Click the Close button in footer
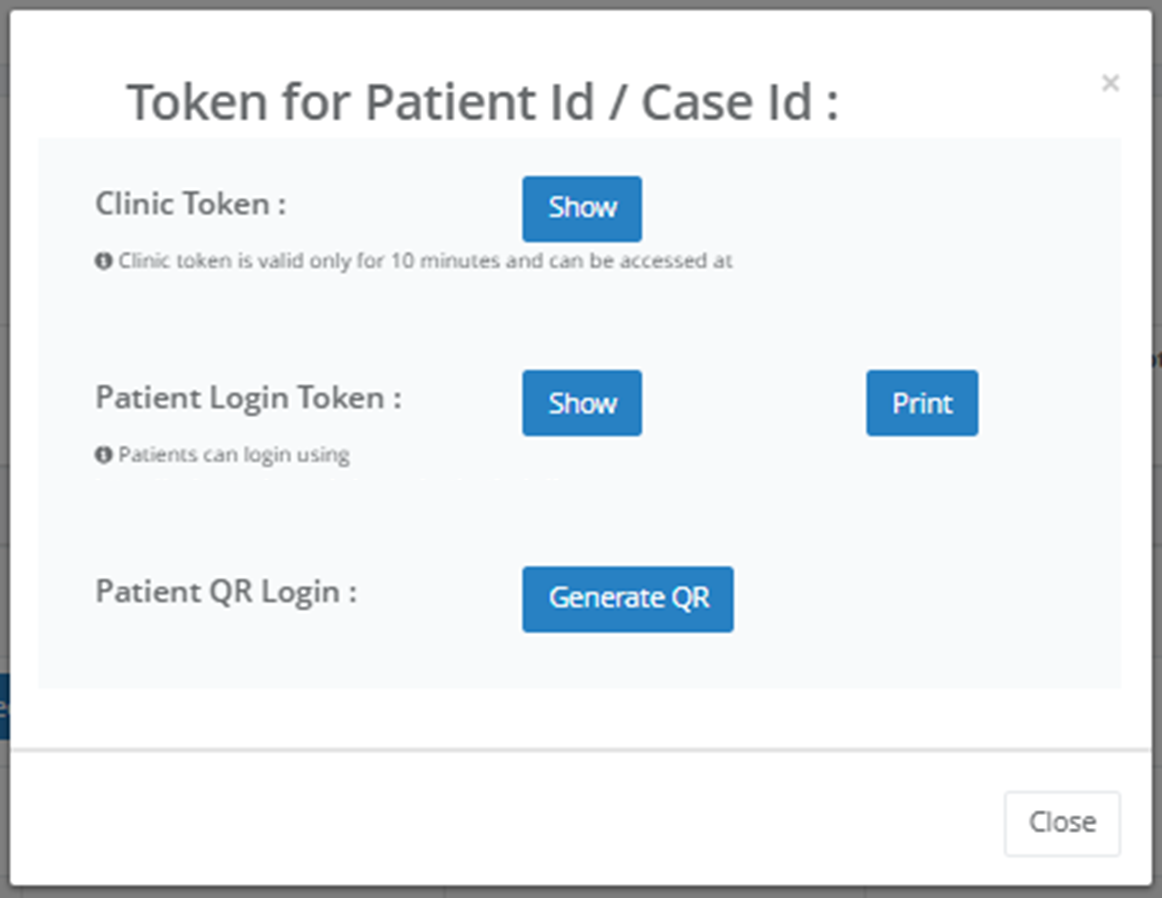 pos(1061,823)
